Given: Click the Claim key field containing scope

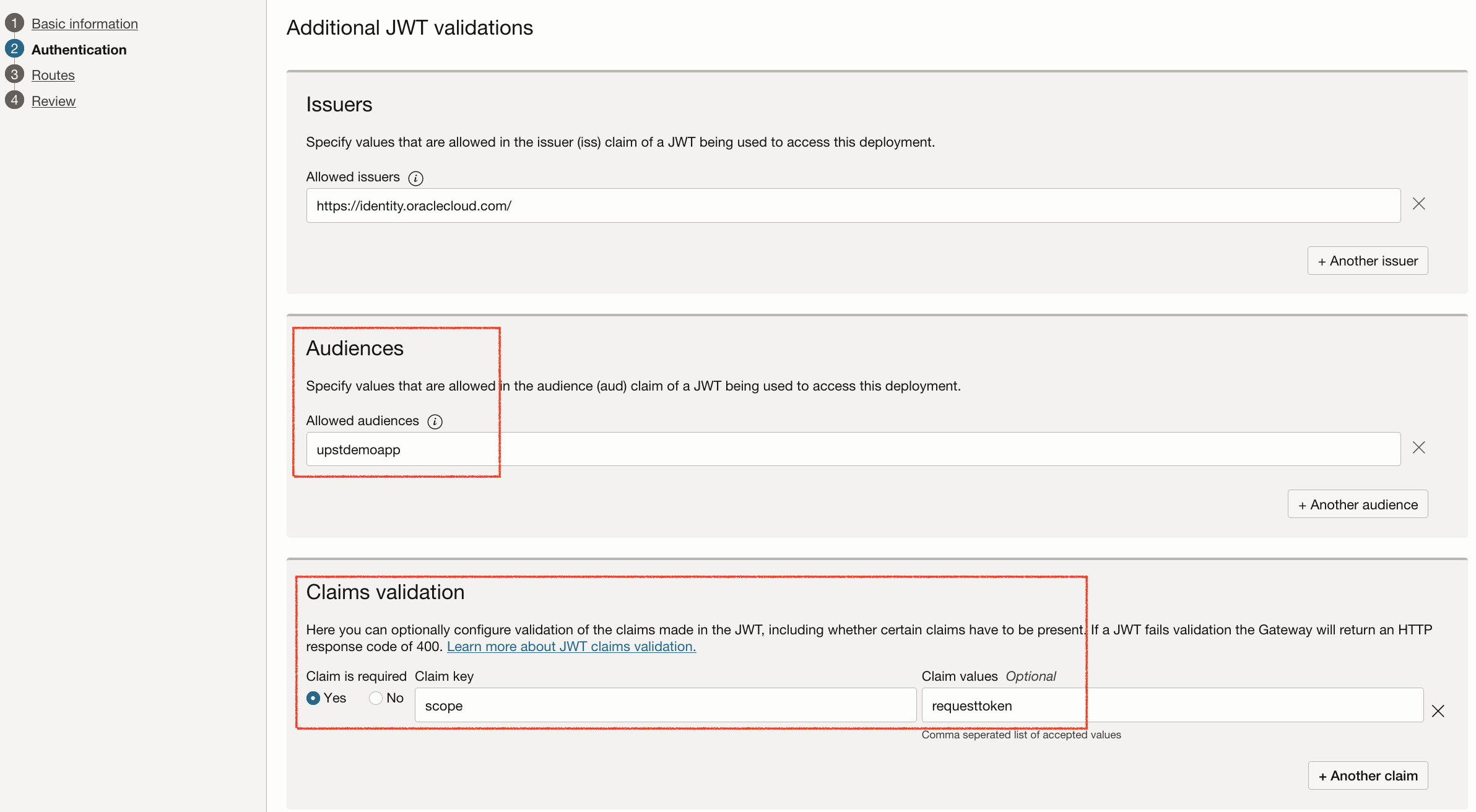Looking at the screenshot, I should tap(666, 706).
